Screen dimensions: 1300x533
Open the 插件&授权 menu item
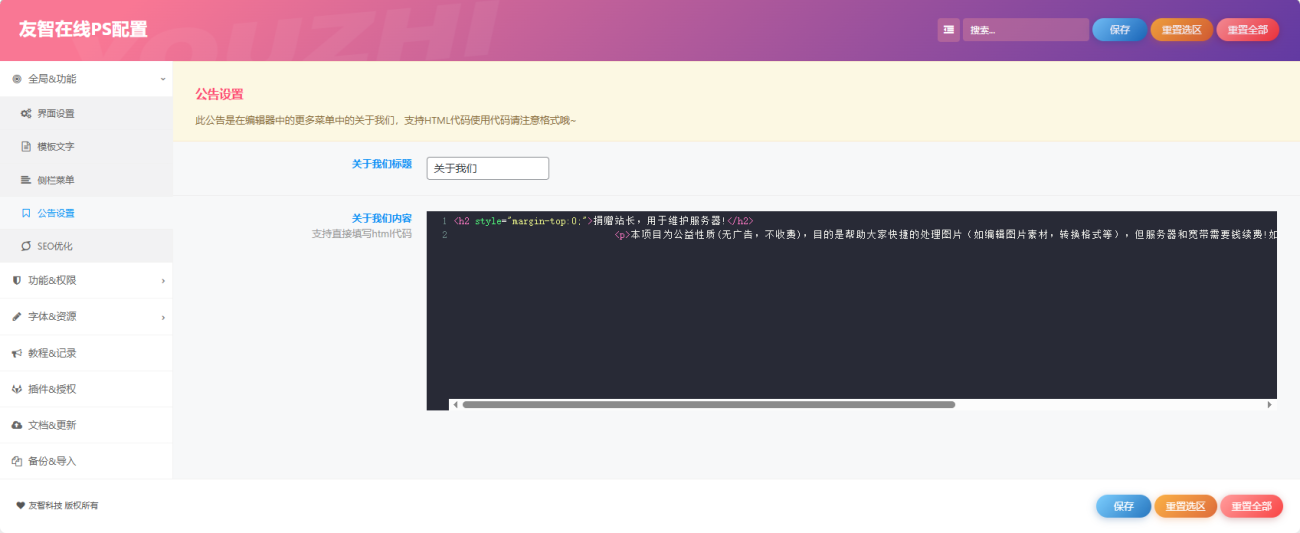[52, 389]
